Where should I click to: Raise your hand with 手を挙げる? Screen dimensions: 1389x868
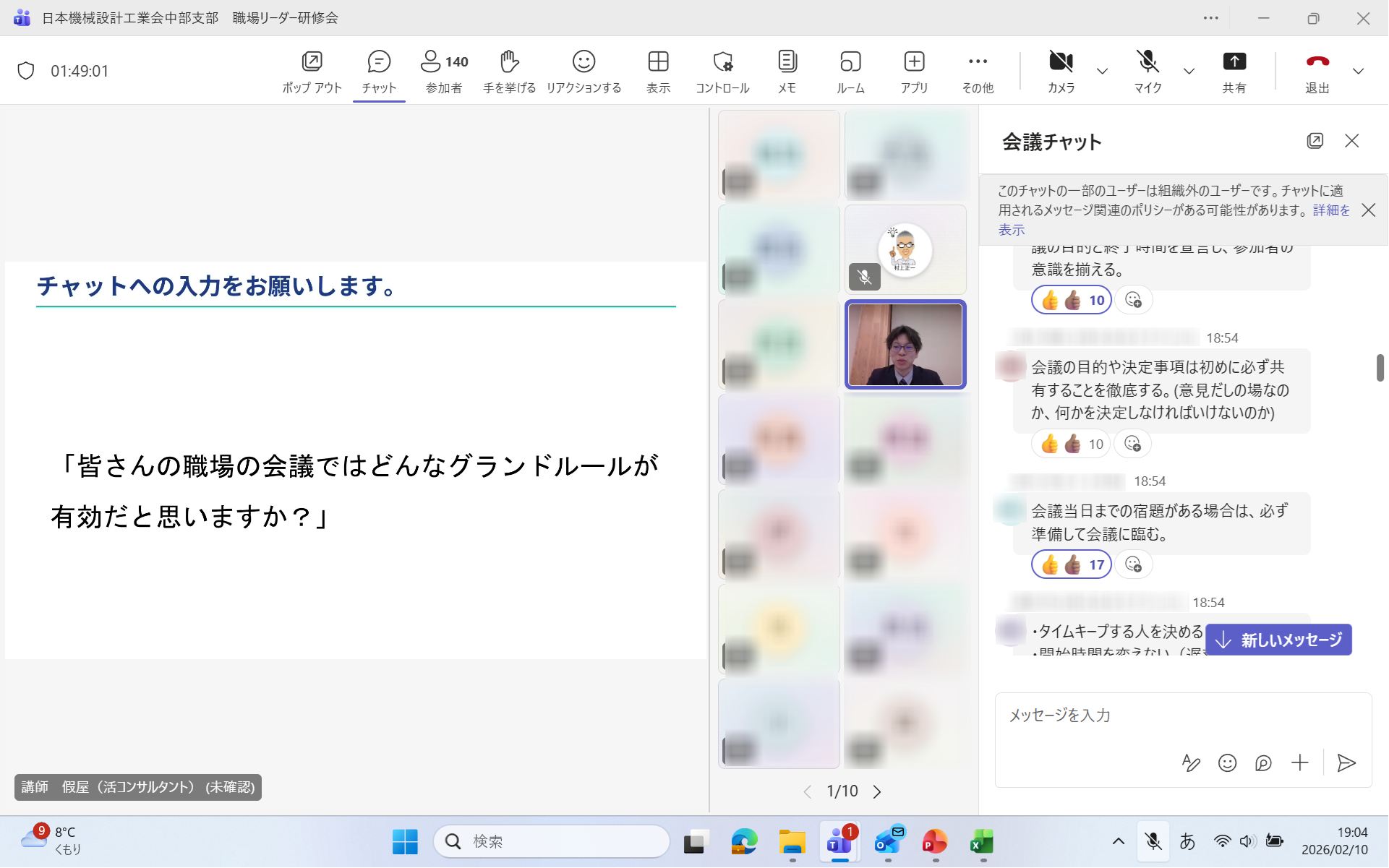coord(509,70)
